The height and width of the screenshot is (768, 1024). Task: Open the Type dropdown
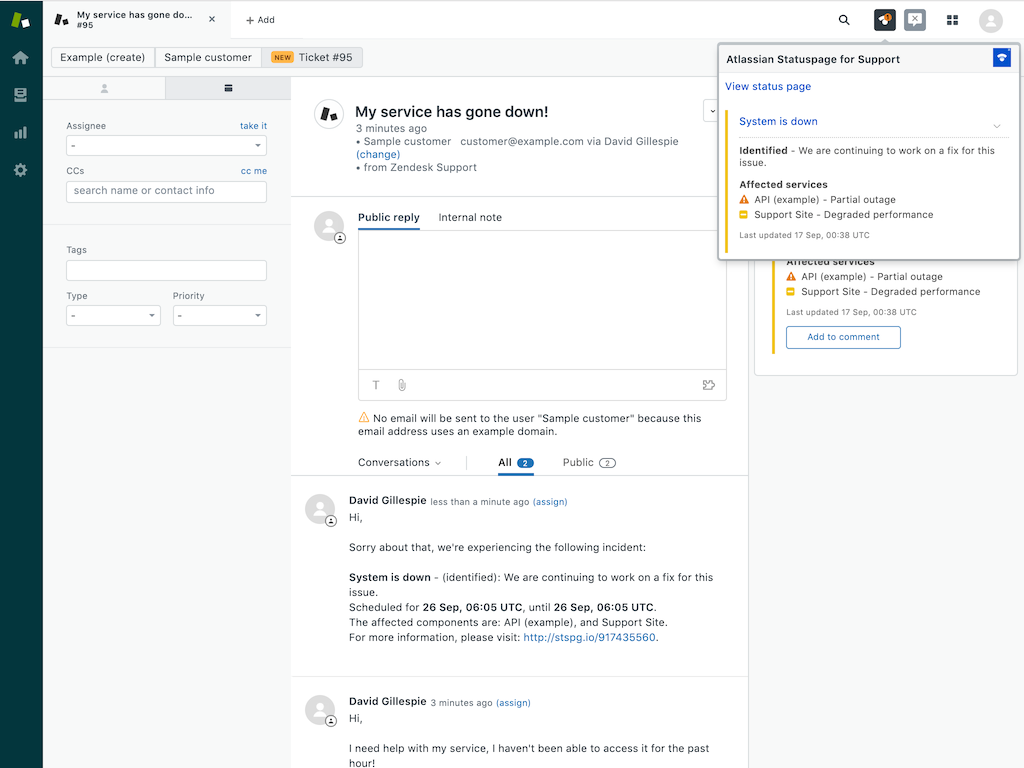coord(113,316)
